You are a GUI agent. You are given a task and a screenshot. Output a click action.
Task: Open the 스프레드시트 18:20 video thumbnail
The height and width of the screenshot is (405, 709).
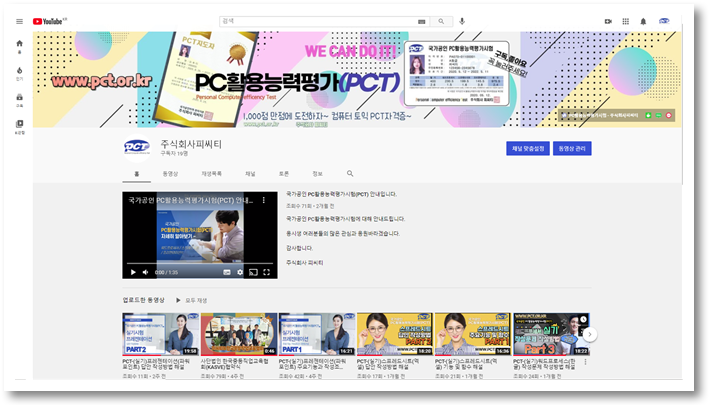coord(395,334)
